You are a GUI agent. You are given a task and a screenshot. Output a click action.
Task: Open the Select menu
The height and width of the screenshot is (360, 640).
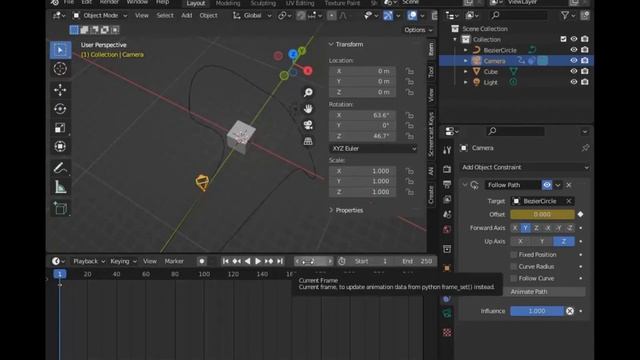point(165,16)
